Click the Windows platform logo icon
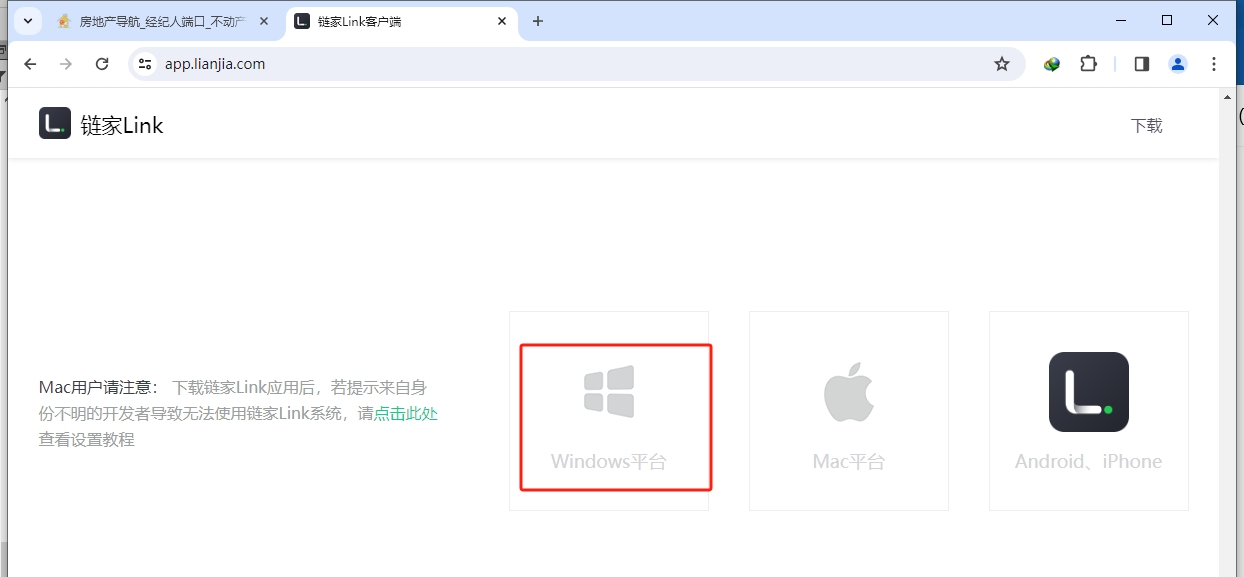 609,391
